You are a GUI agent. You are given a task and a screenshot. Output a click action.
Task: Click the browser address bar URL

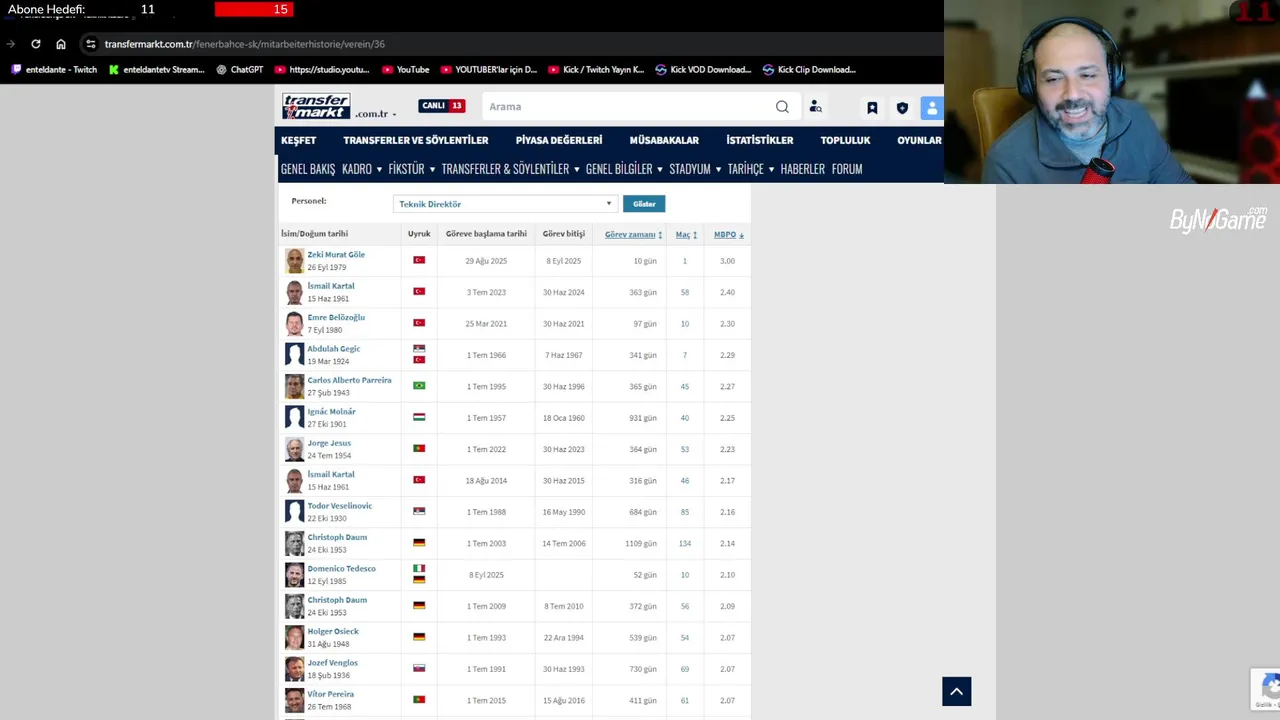[x=245, y=44]
